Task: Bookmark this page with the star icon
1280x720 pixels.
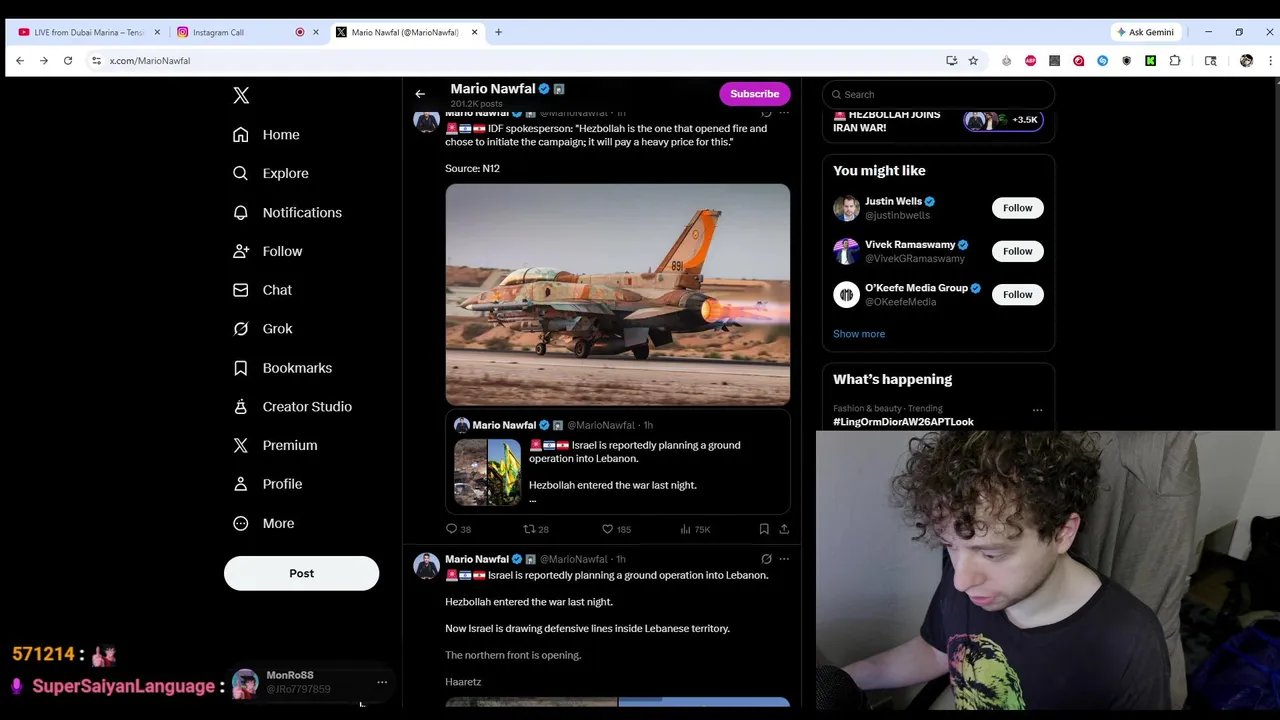Action: tap(973, 61)
